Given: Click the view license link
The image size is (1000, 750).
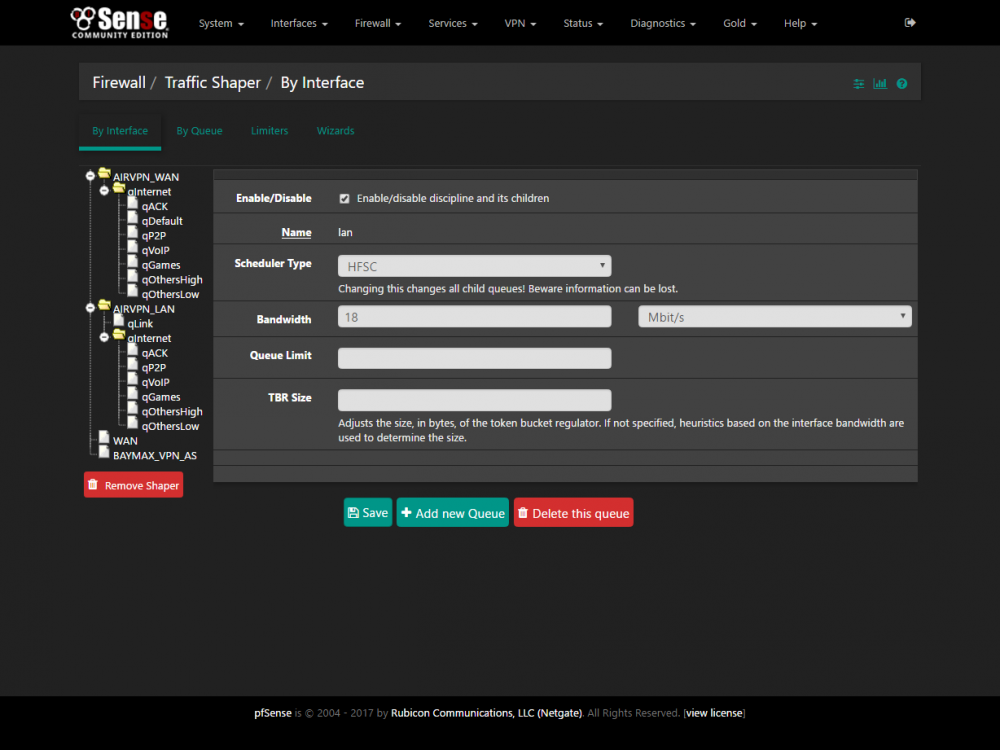Looking at the screenshot, I should tap(714, 713).
